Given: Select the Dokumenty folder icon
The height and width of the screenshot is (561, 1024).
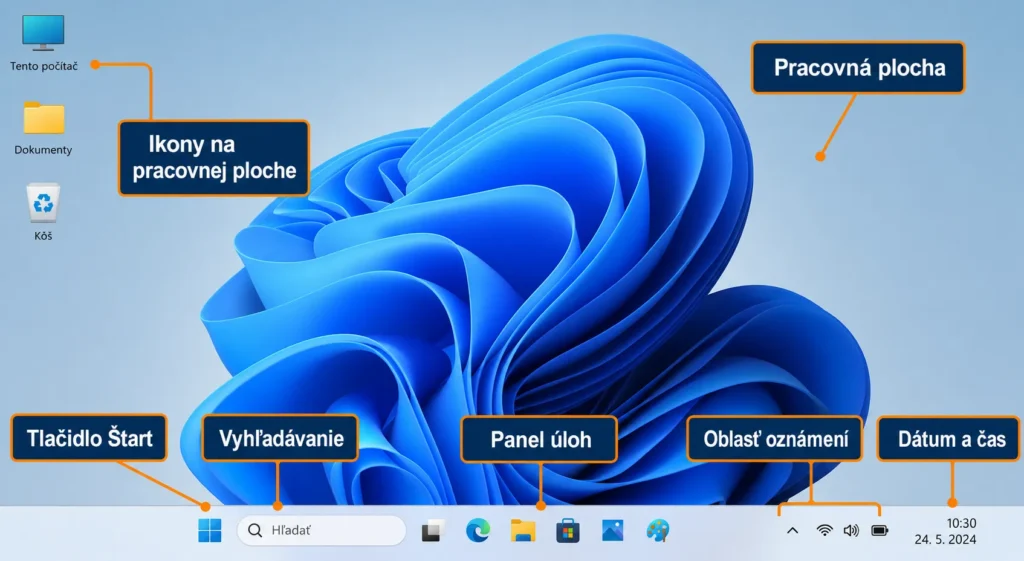Looking at the screenshot, I should 44,118.
